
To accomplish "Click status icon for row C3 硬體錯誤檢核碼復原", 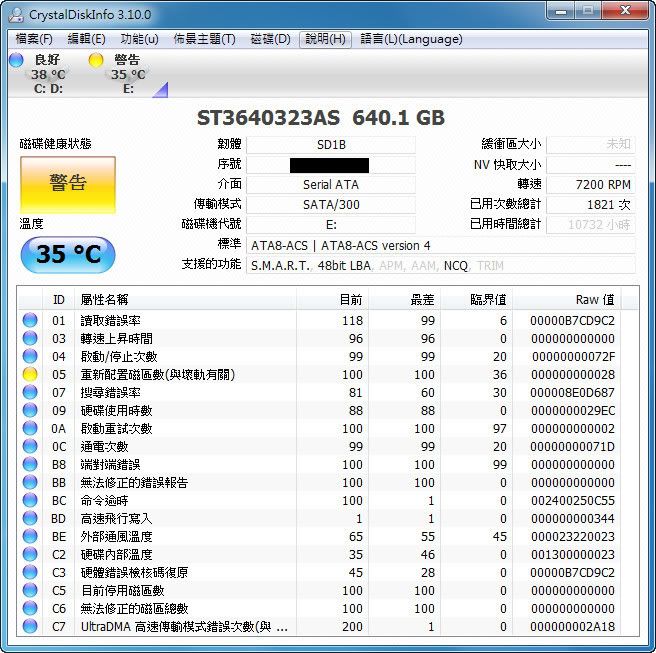I will coord(30,572).
